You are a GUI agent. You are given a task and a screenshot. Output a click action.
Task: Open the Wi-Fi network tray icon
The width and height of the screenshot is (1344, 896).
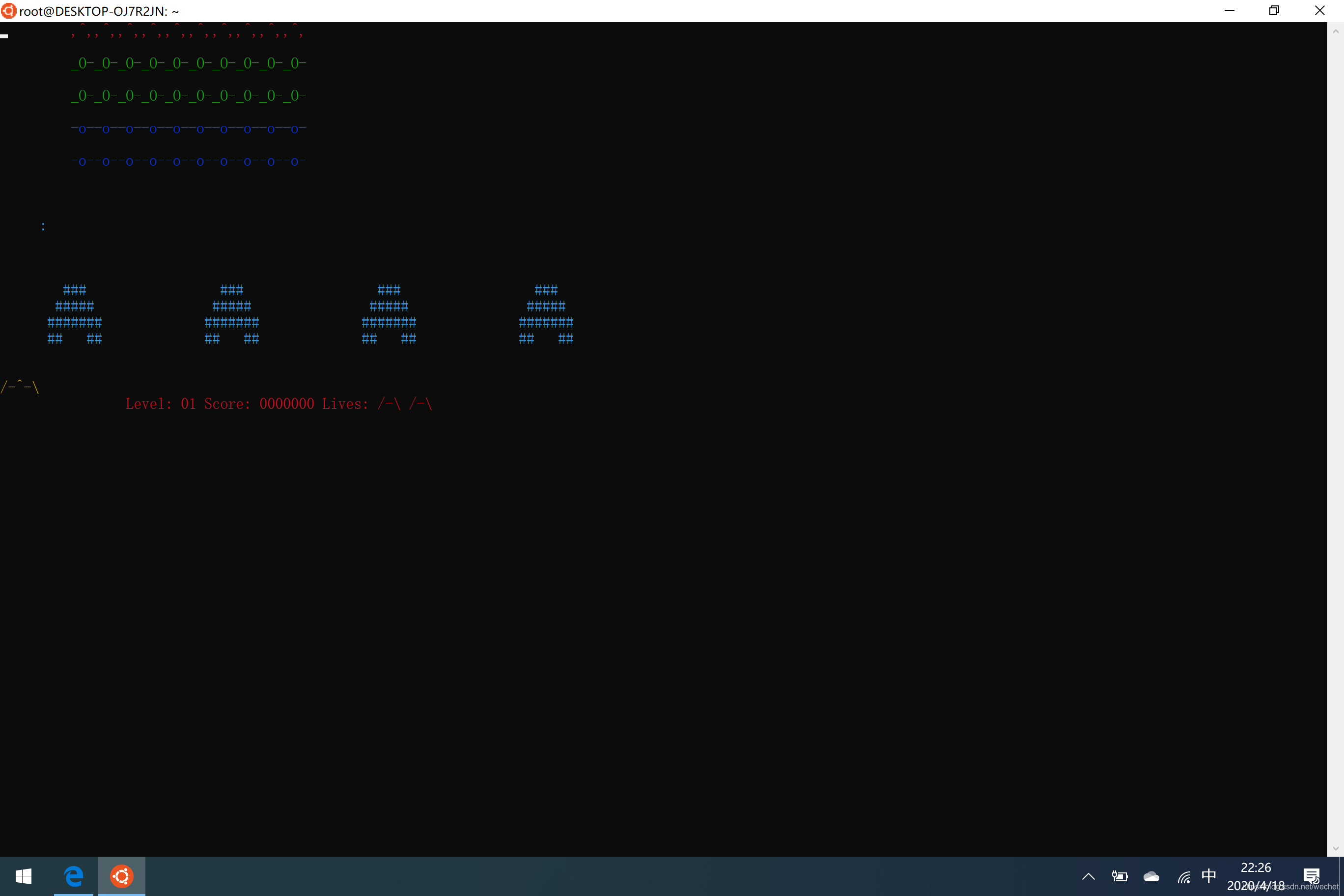point(1183,876)
